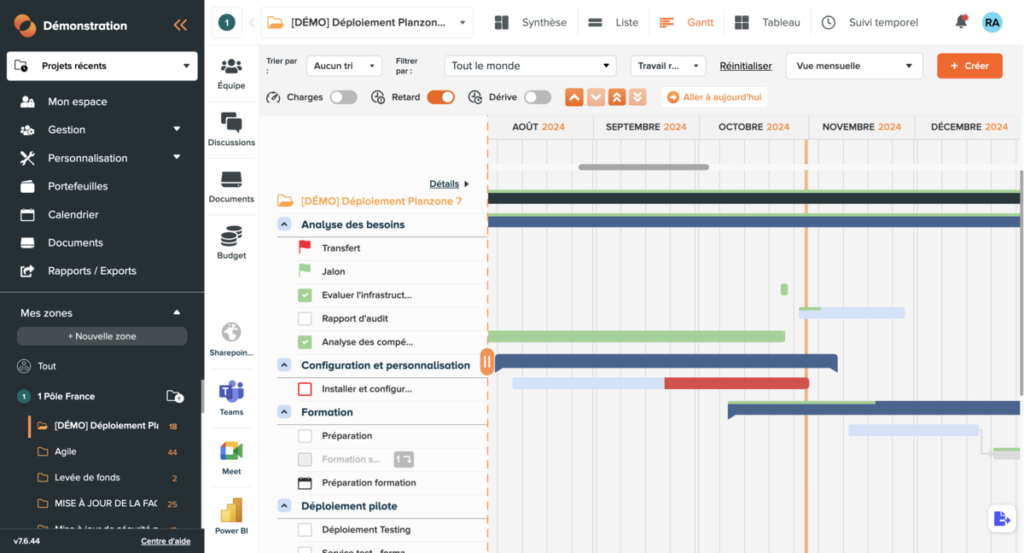Open the Équipe team panel icon
Image resolution: width=1024 pixels, height=553 pixels.
(x=231, y=68)
